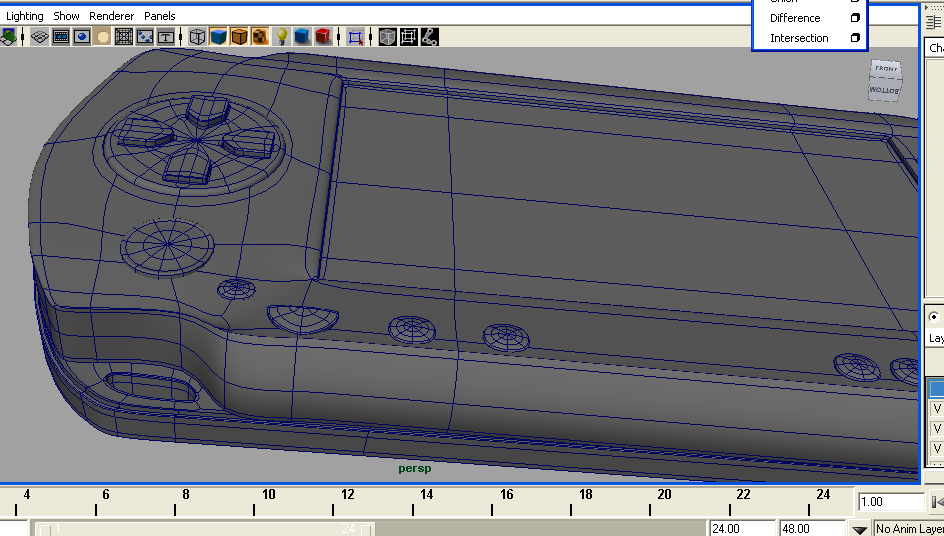The height and width of the screenshot is (536, 944).
Task: Switch to Wireframe display cube icon
Action: [x=197, y=37]
